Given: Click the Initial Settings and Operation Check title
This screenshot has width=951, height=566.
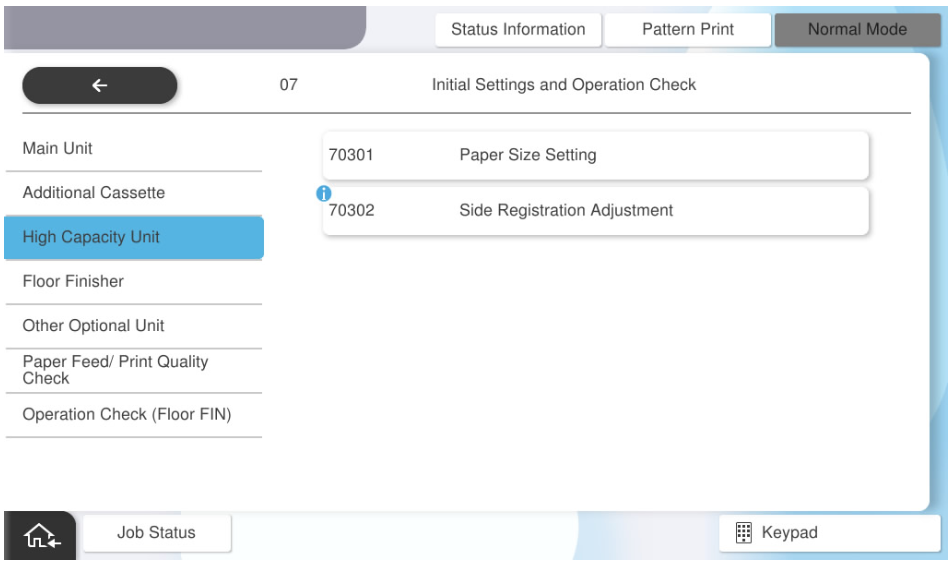Looking at the screenshot, I should pyautogui.click(x=563, y=86).
